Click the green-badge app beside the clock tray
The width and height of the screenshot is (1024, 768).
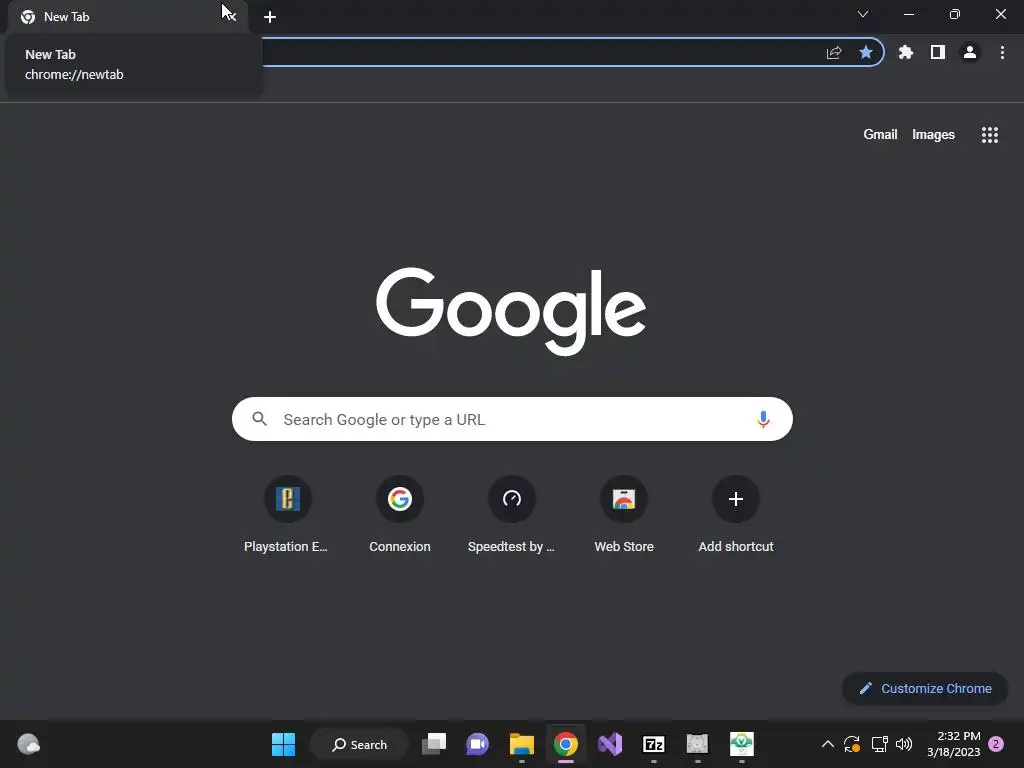pyautogui.click(x=741, y=744)
